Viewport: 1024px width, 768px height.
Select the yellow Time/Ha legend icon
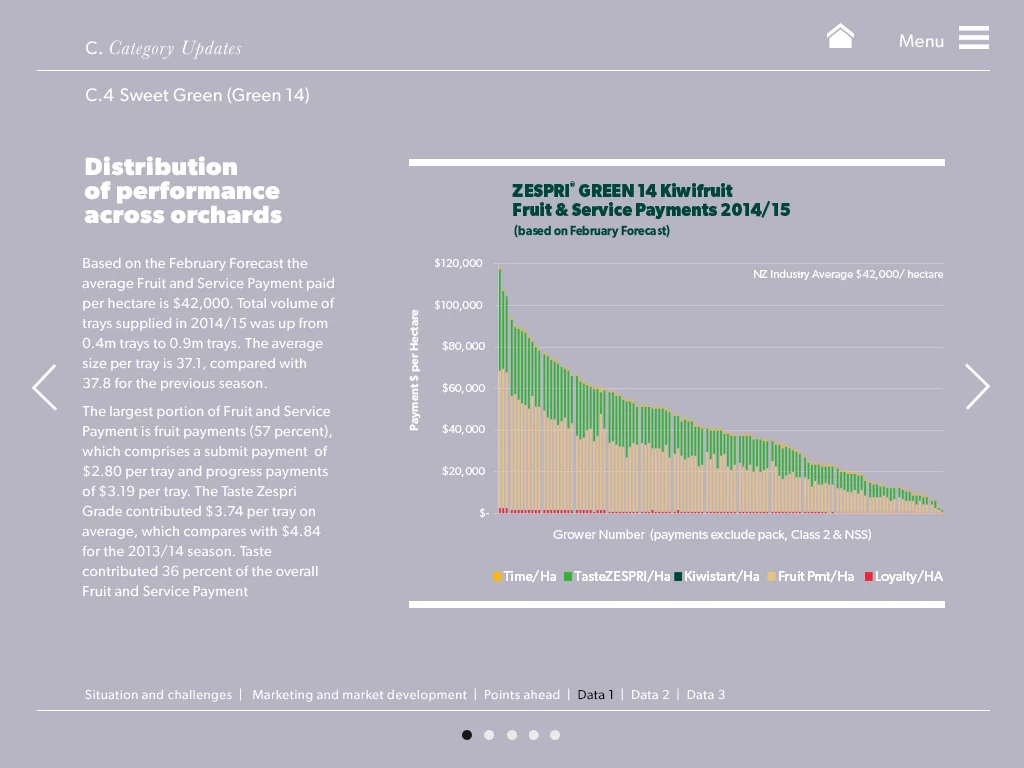click(x=496, y=576)
